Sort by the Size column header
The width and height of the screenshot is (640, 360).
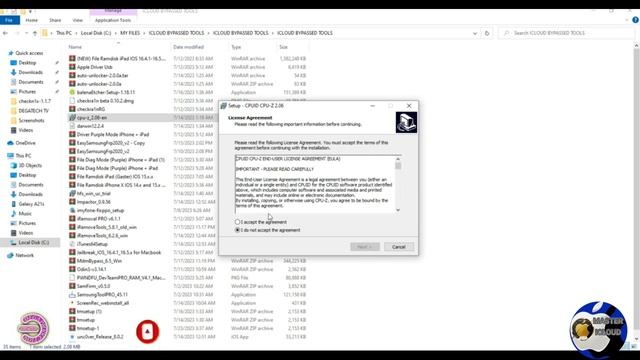(x=283, y=47)
